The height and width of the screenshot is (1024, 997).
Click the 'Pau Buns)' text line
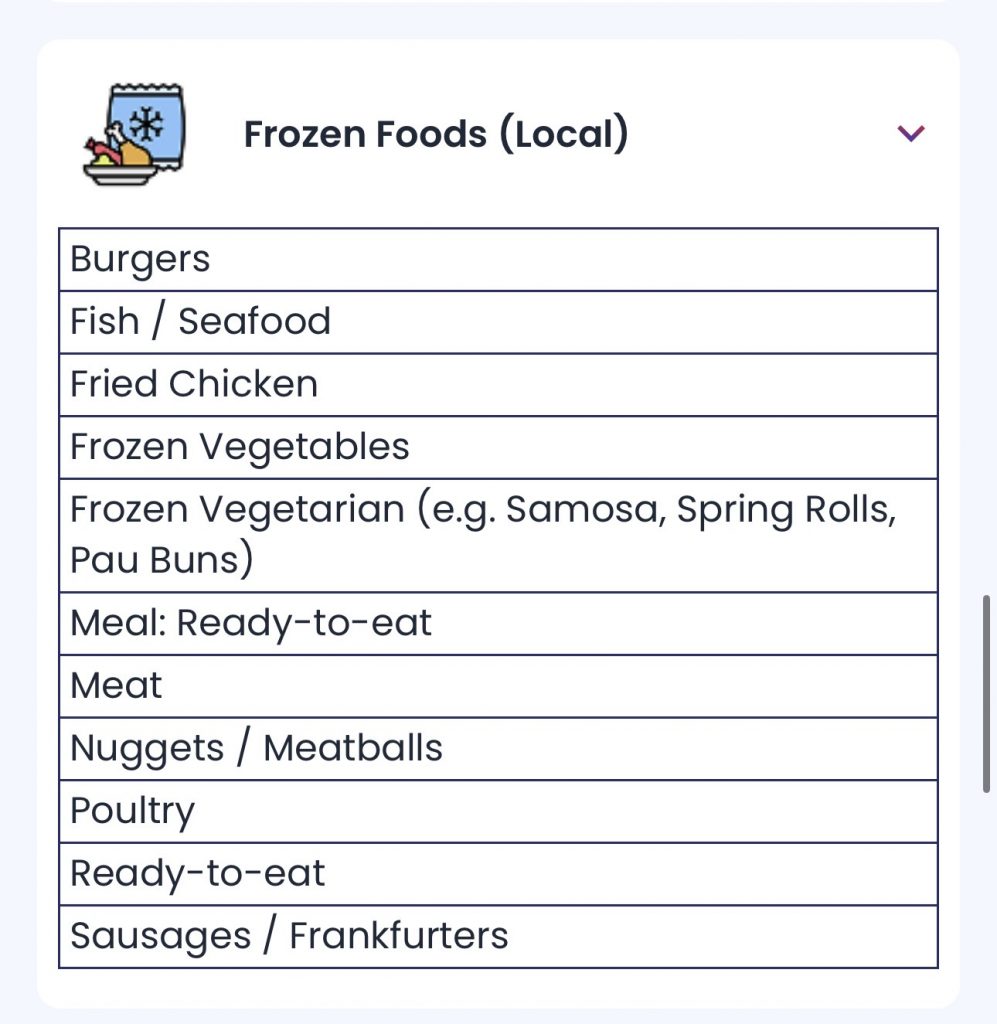[x=162, y=560]
